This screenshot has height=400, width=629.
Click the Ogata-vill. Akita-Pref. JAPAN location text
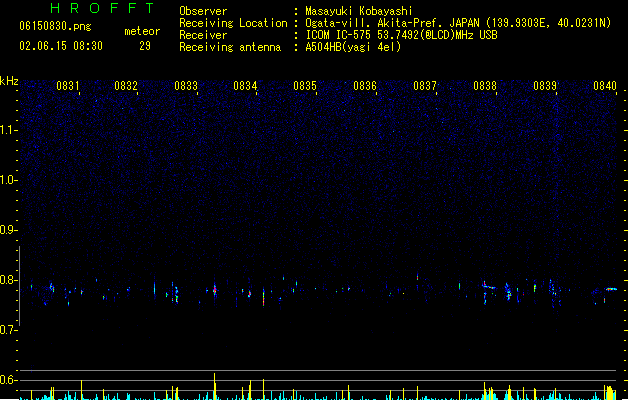[458, 23]
